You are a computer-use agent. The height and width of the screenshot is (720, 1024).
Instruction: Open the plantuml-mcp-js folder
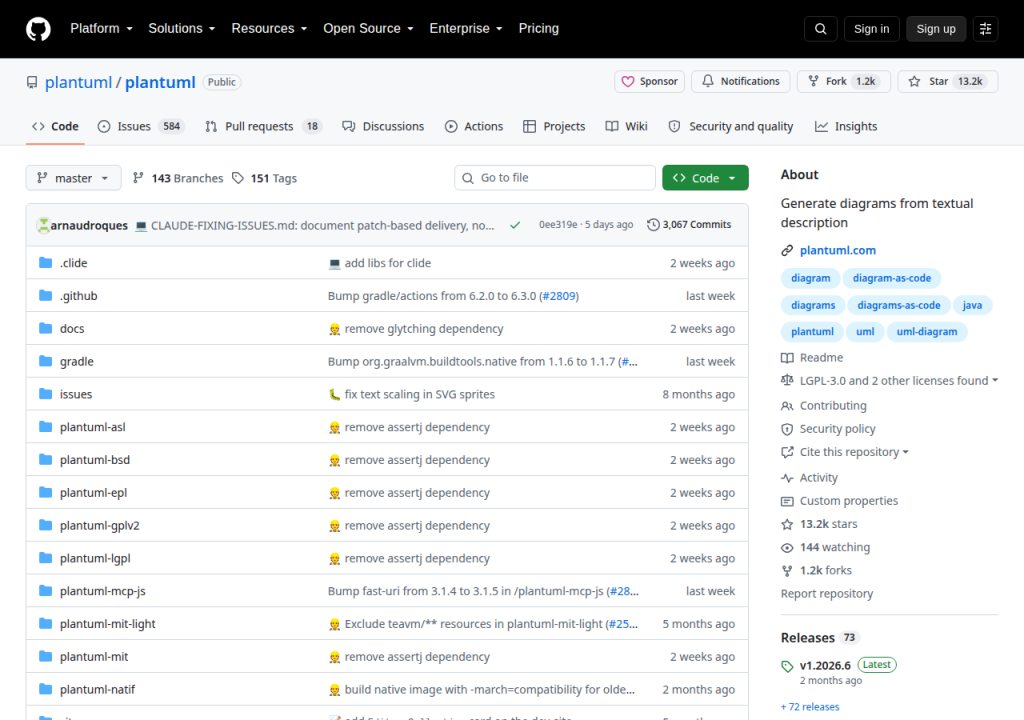(103, 591)
